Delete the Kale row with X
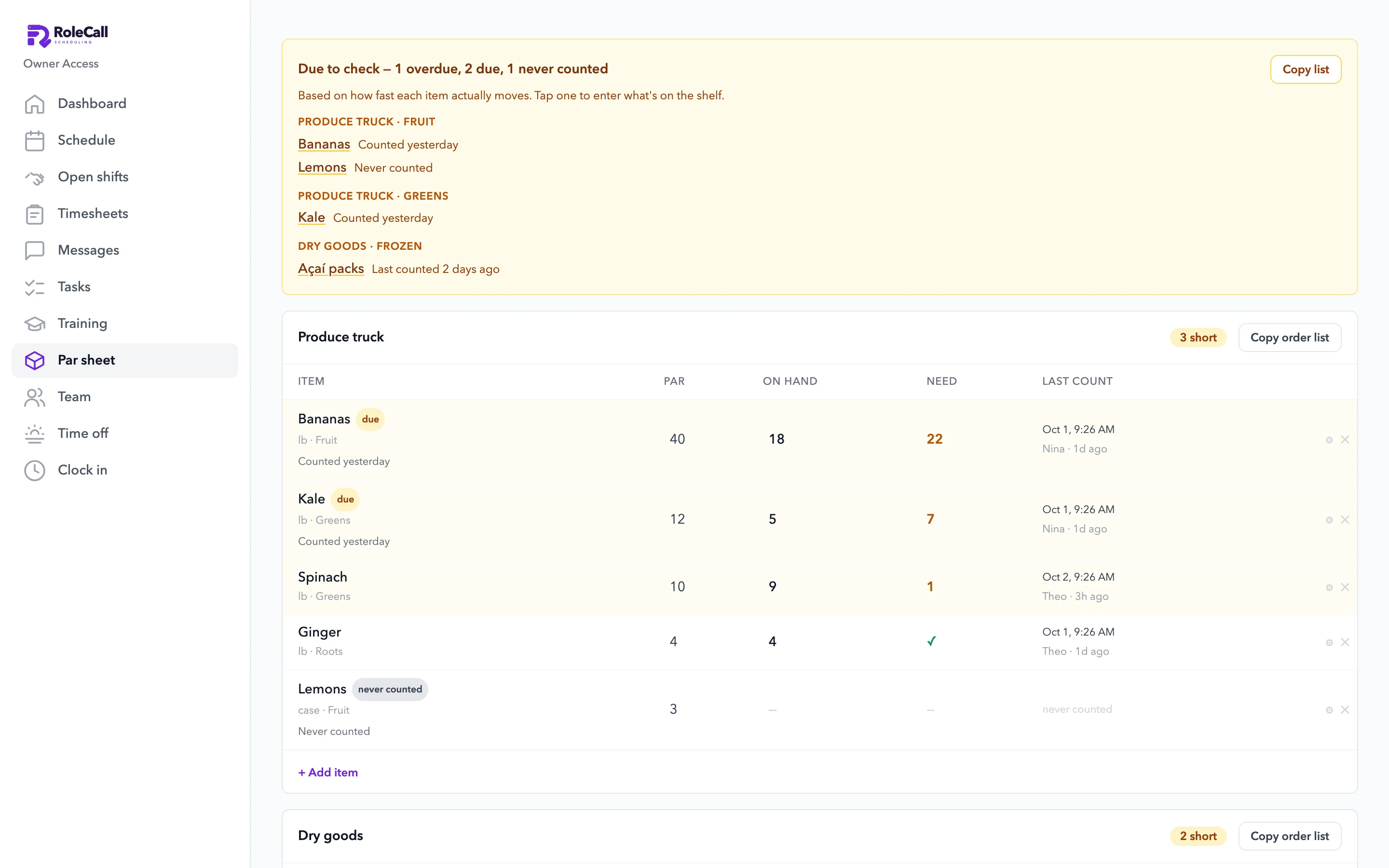Image resolution: width=1389 pixels, height=868 pixels. [x=1345, y=519]
